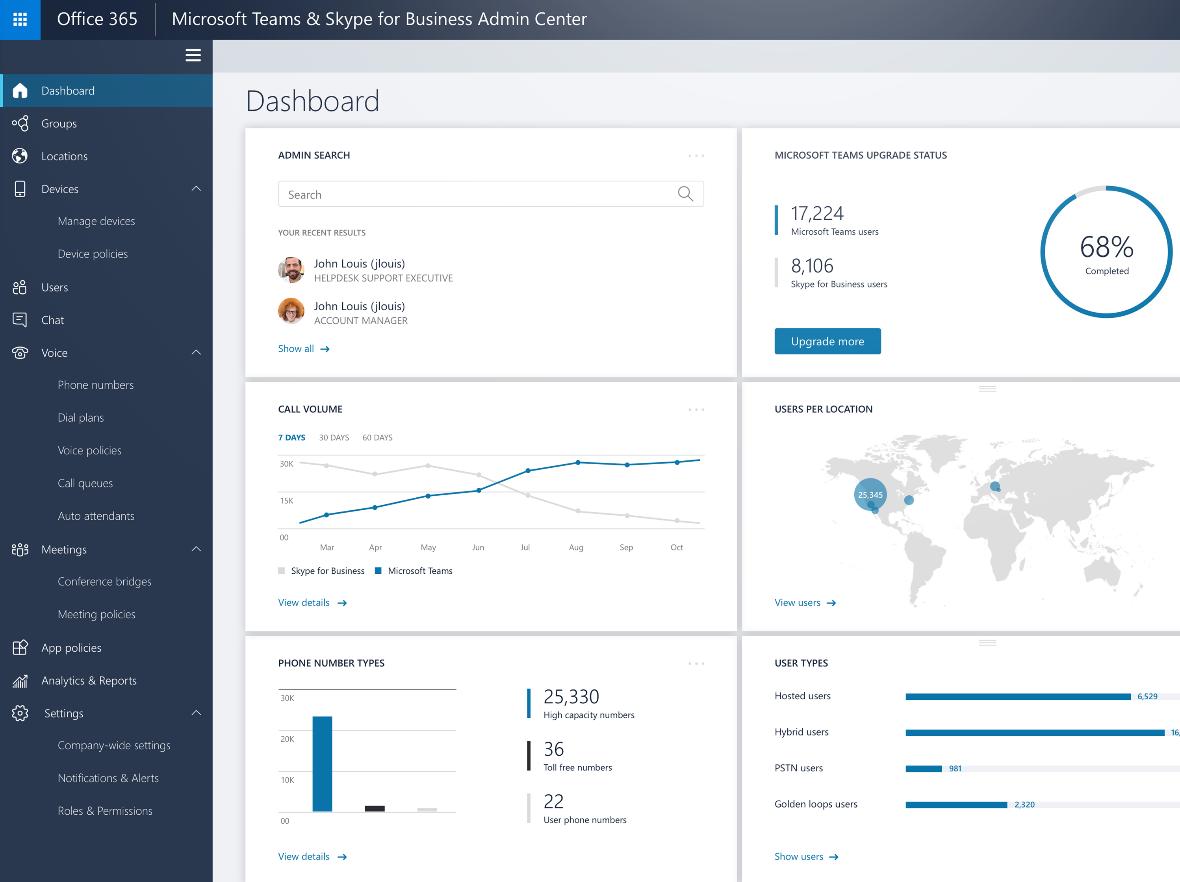Open the Office 365 app launcher grid
1180x882 pixels.
20,20
